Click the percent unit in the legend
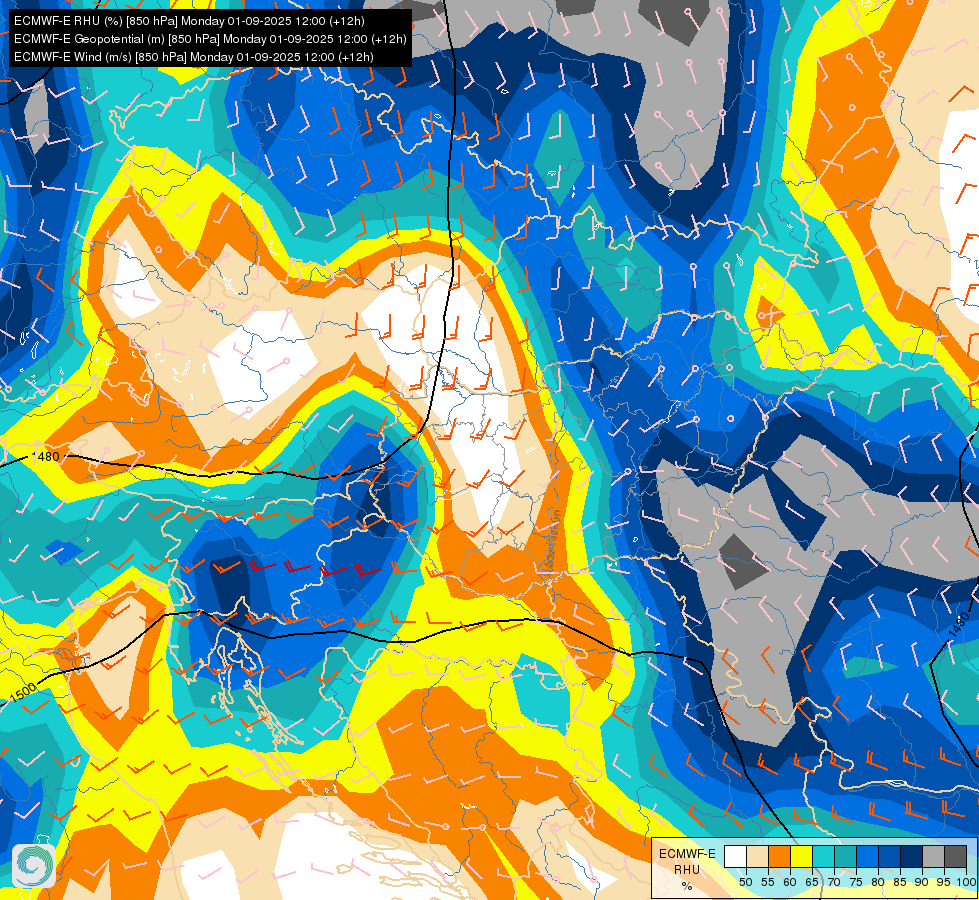 tap(687, 886)
